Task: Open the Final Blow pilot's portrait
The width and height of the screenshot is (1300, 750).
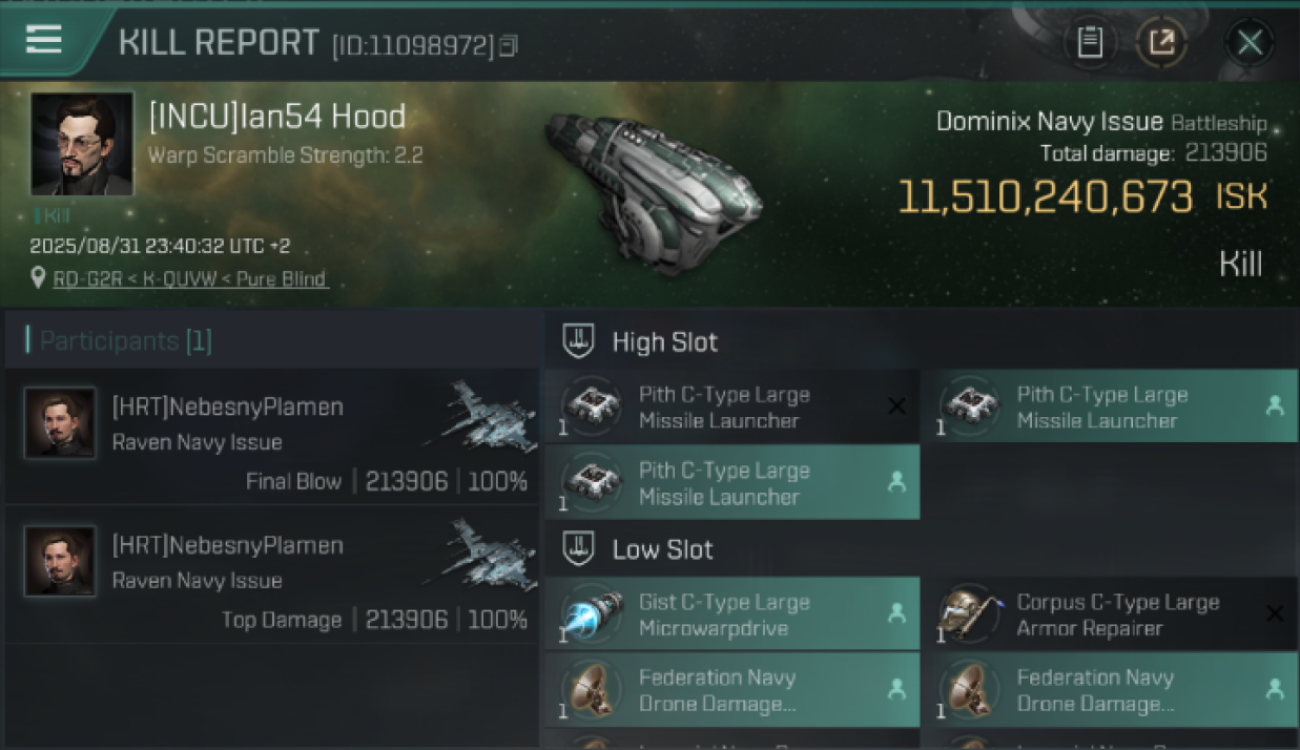Action: pos(60,423)
